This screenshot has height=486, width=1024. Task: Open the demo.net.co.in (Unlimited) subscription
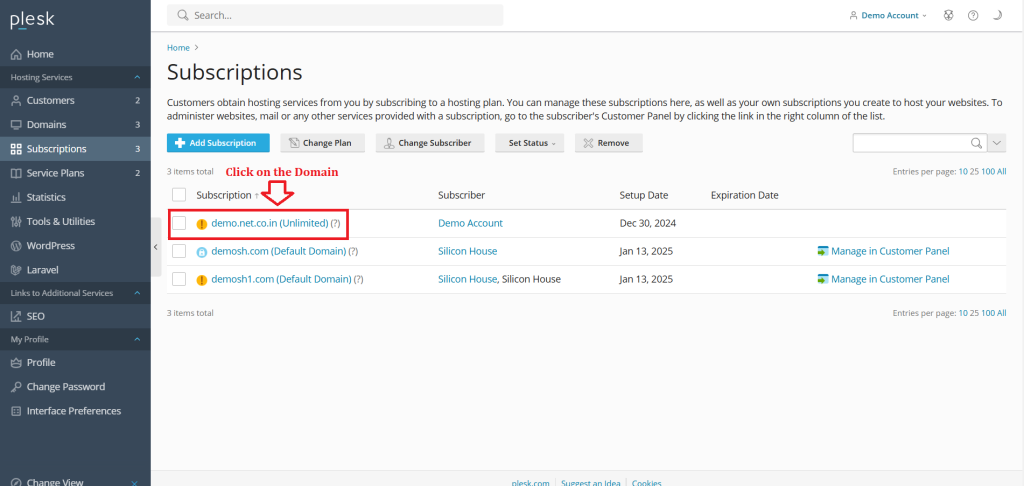(270, 223)
